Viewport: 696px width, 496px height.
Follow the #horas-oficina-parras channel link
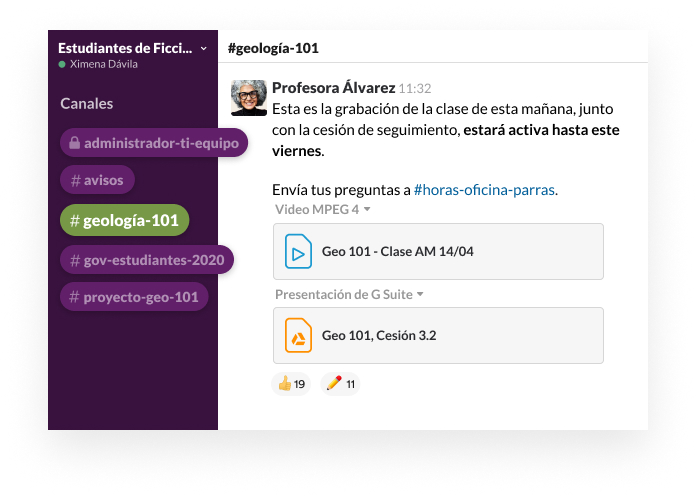[484, 190]
